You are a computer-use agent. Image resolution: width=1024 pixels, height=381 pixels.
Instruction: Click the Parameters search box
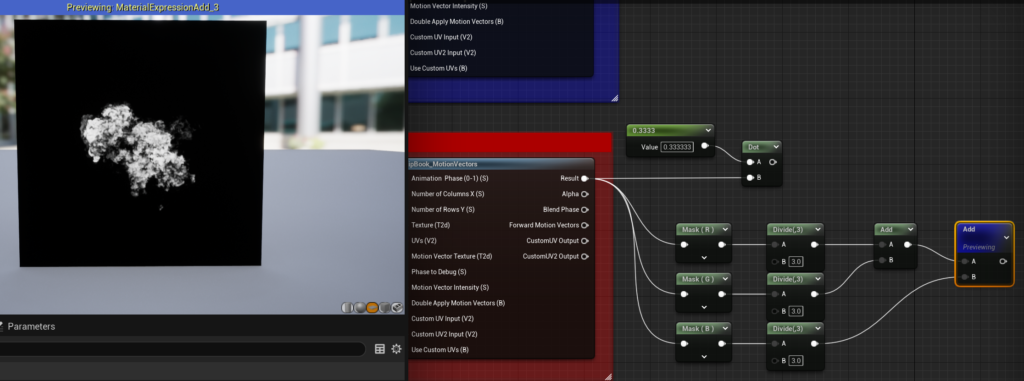pyautogui.click(x=182, y=349)
